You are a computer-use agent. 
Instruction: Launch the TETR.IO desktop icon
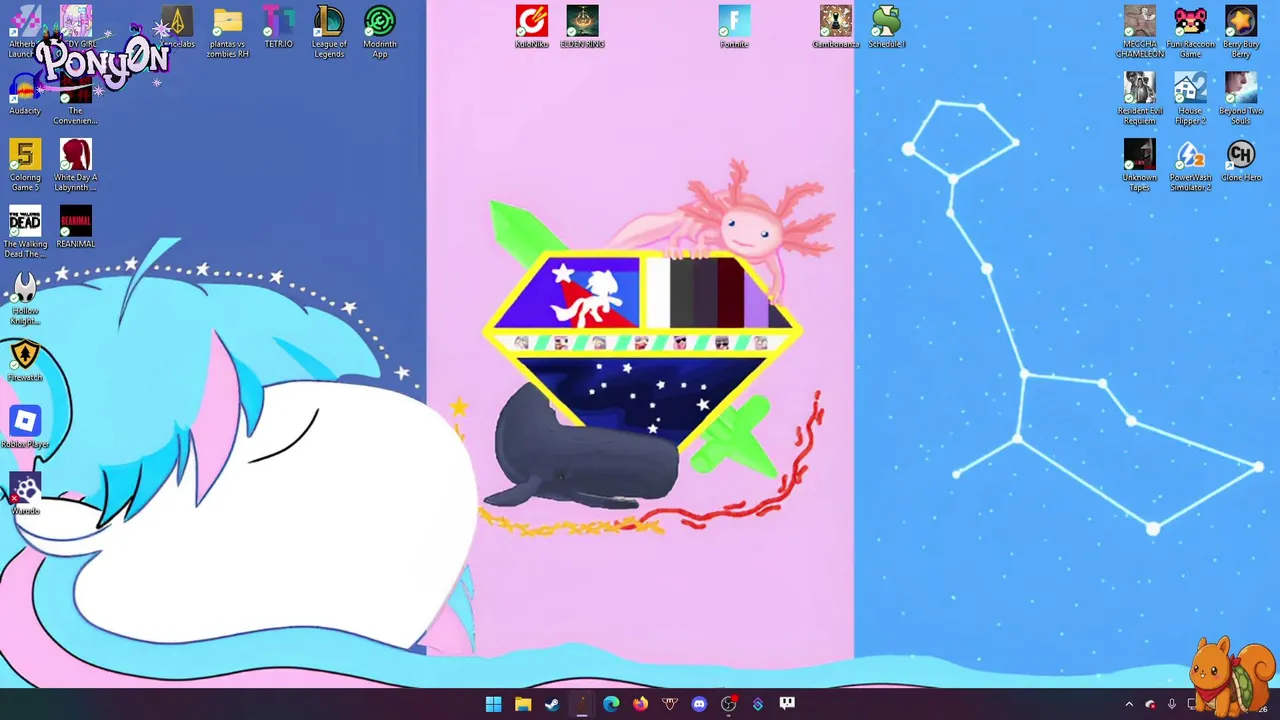pyautogui.click(x=279, y=27)
